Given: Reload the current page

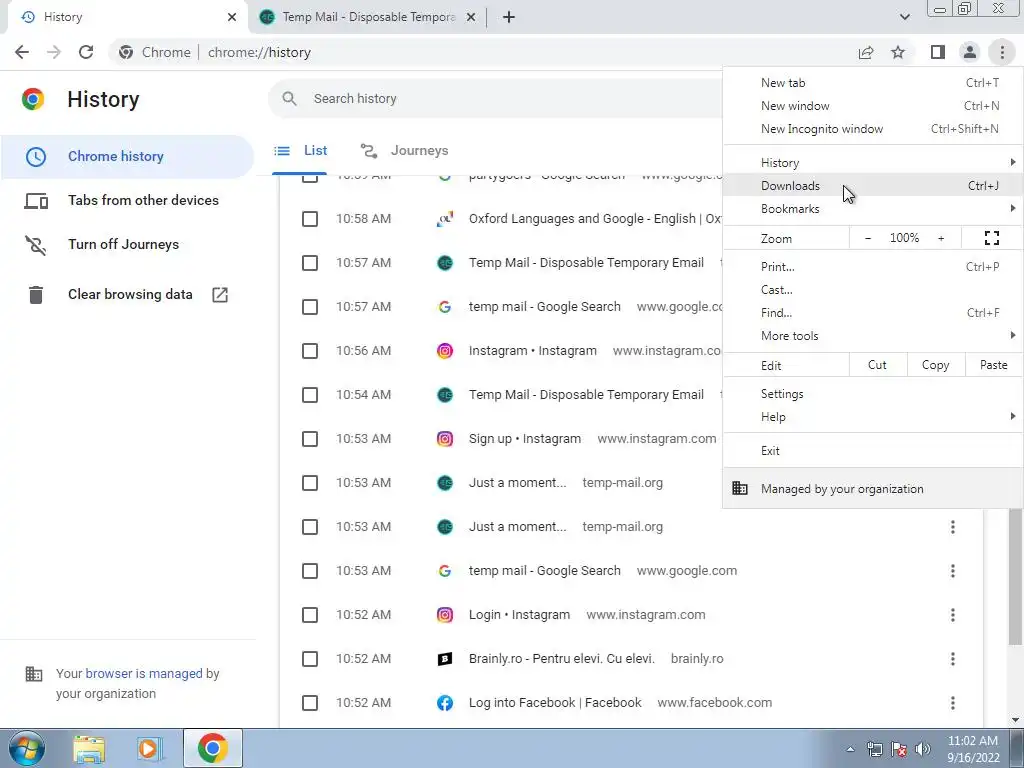Looking at the screenshot, I should tap(86, 52).
